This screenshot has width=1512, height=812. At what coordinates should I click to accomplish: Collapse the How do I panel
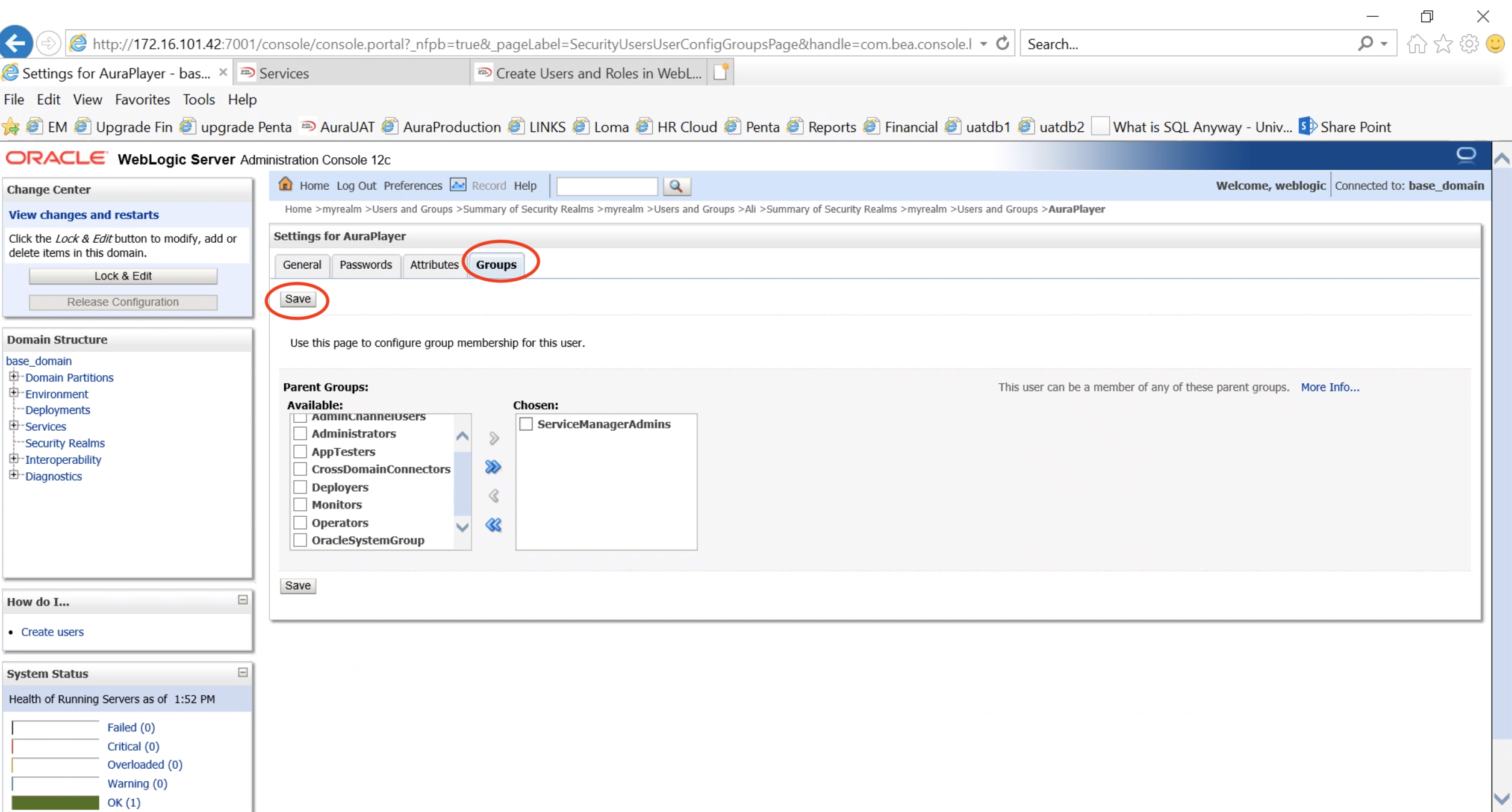(243, 600)
